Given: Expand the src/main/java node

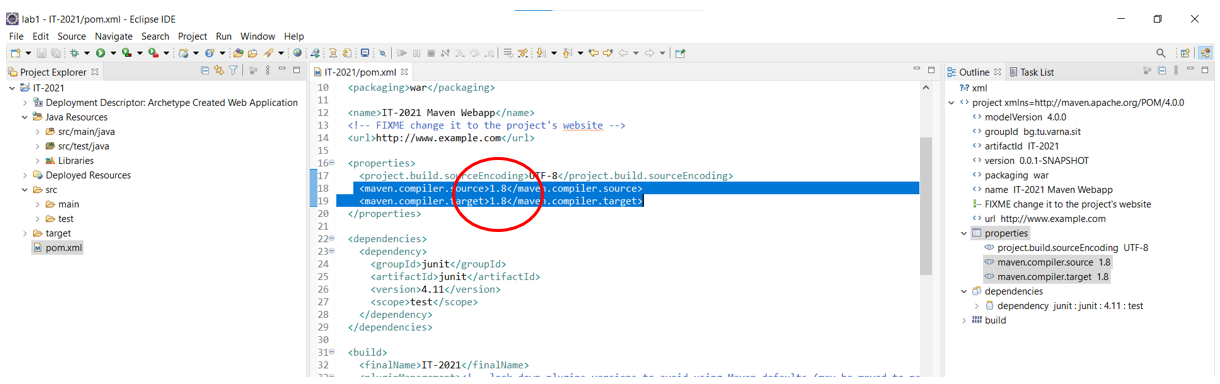Looking at the screenshot, I should [x=38, y=131].
